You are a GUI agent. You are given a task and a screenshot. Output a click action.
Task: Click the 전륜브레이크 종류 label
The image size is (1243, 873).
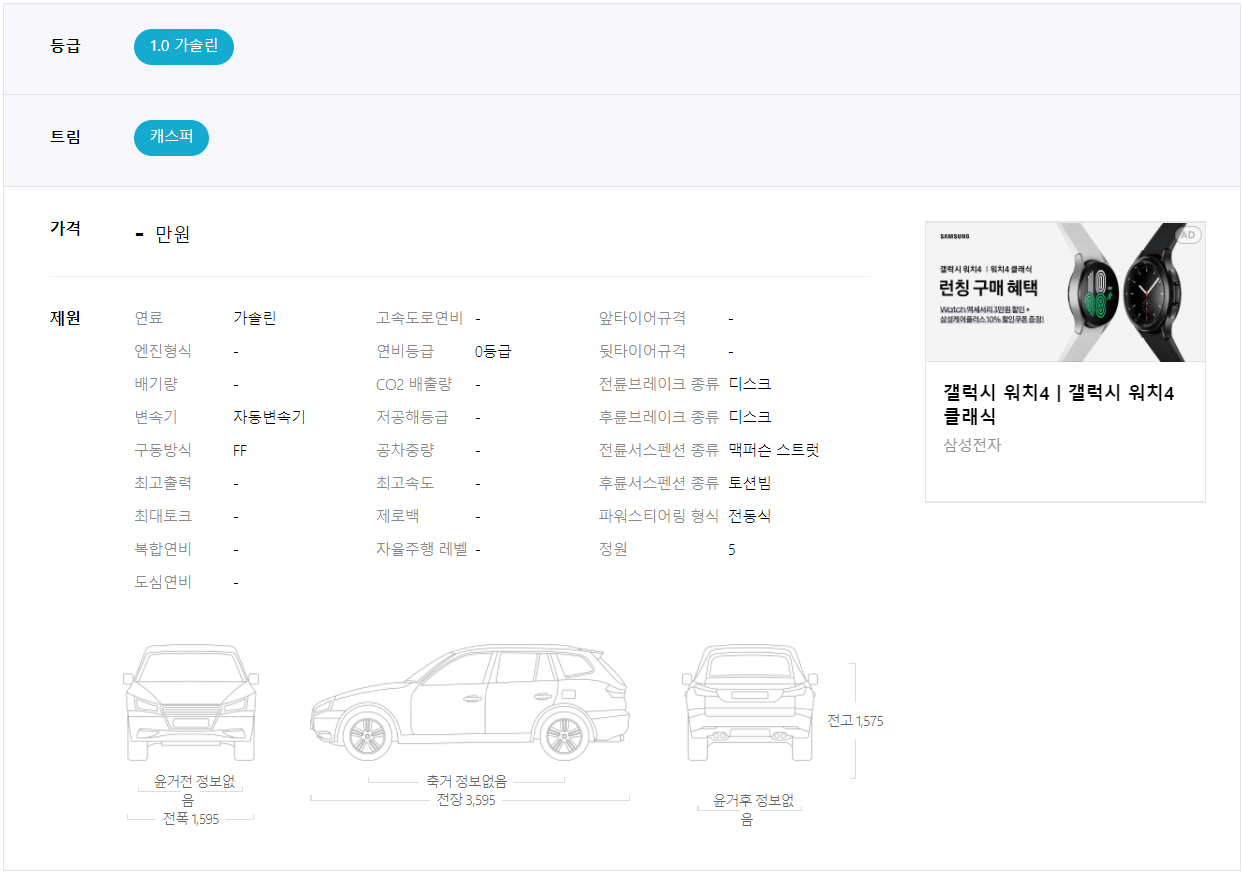pyautogui.click(x=659, y=384)
